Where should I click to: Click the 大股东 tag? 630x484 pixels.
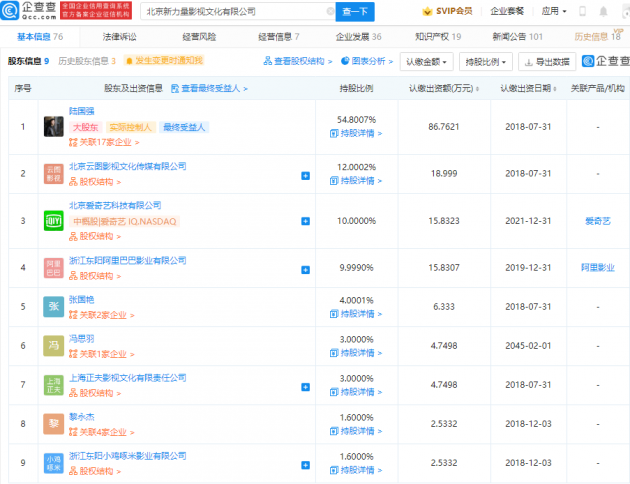(x=85, y=127)
